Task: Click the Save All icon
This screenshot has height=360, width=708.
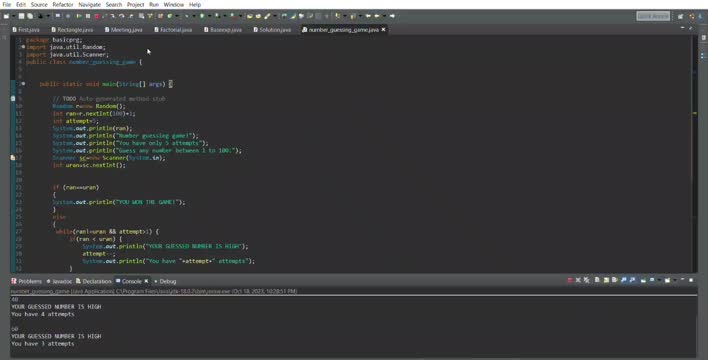Action: (30, 16)
